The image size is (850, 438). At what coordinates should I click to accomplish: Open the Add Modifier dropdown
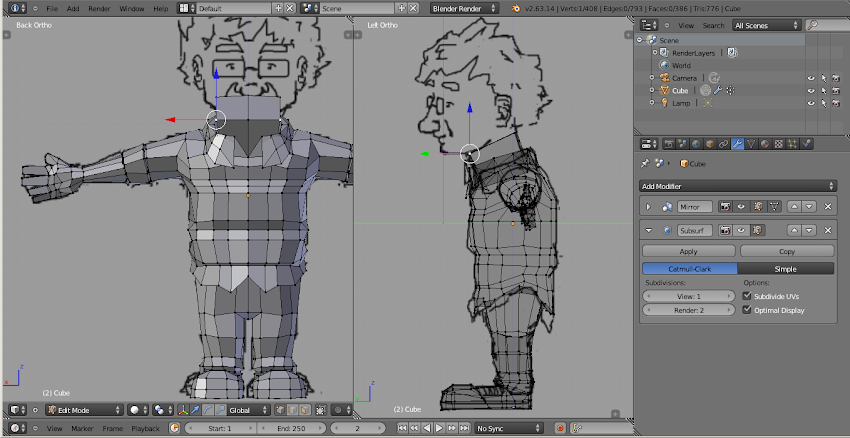coord(738,186)
